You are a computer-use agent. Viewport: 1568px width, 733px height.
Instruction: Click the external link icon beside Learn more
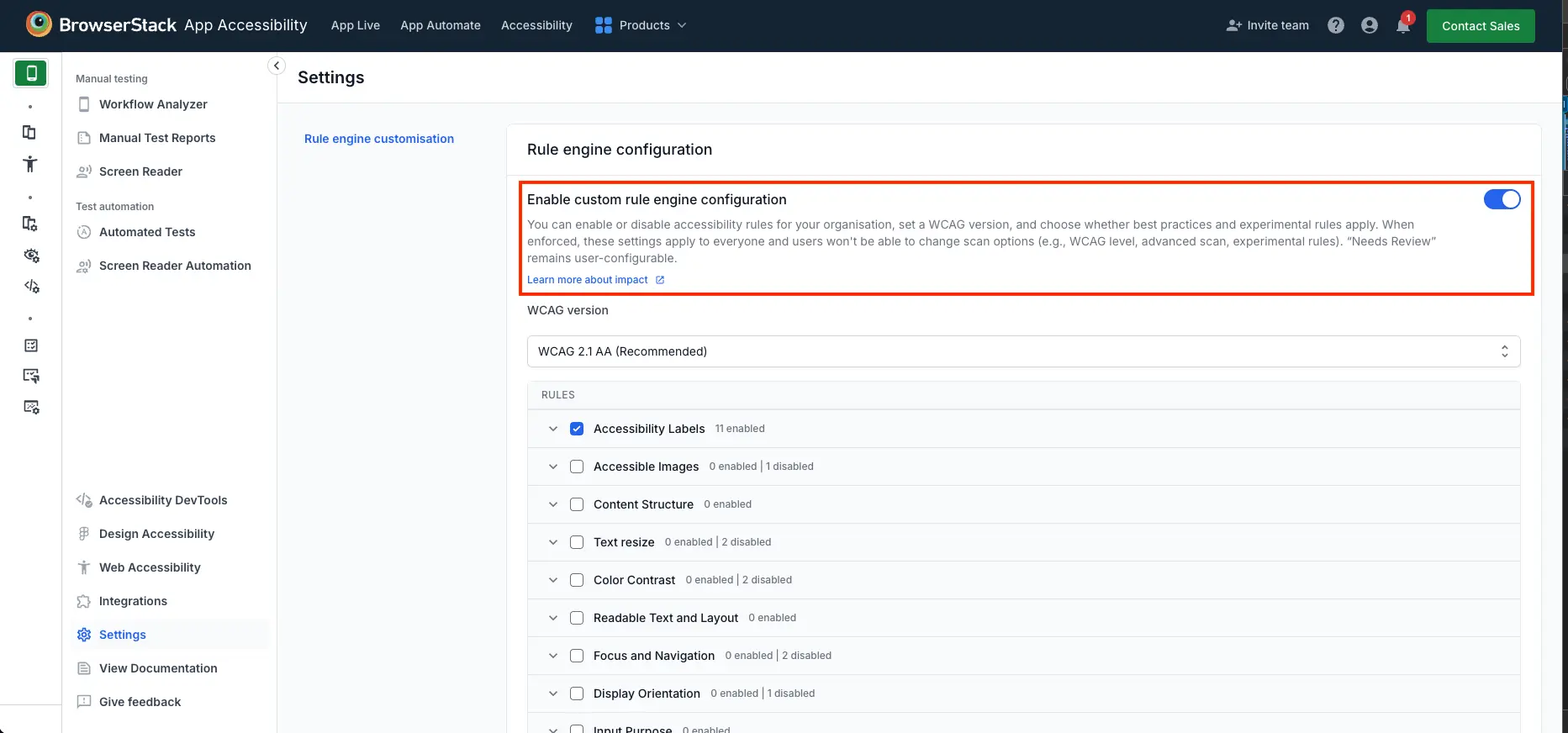tap(660, 280)
